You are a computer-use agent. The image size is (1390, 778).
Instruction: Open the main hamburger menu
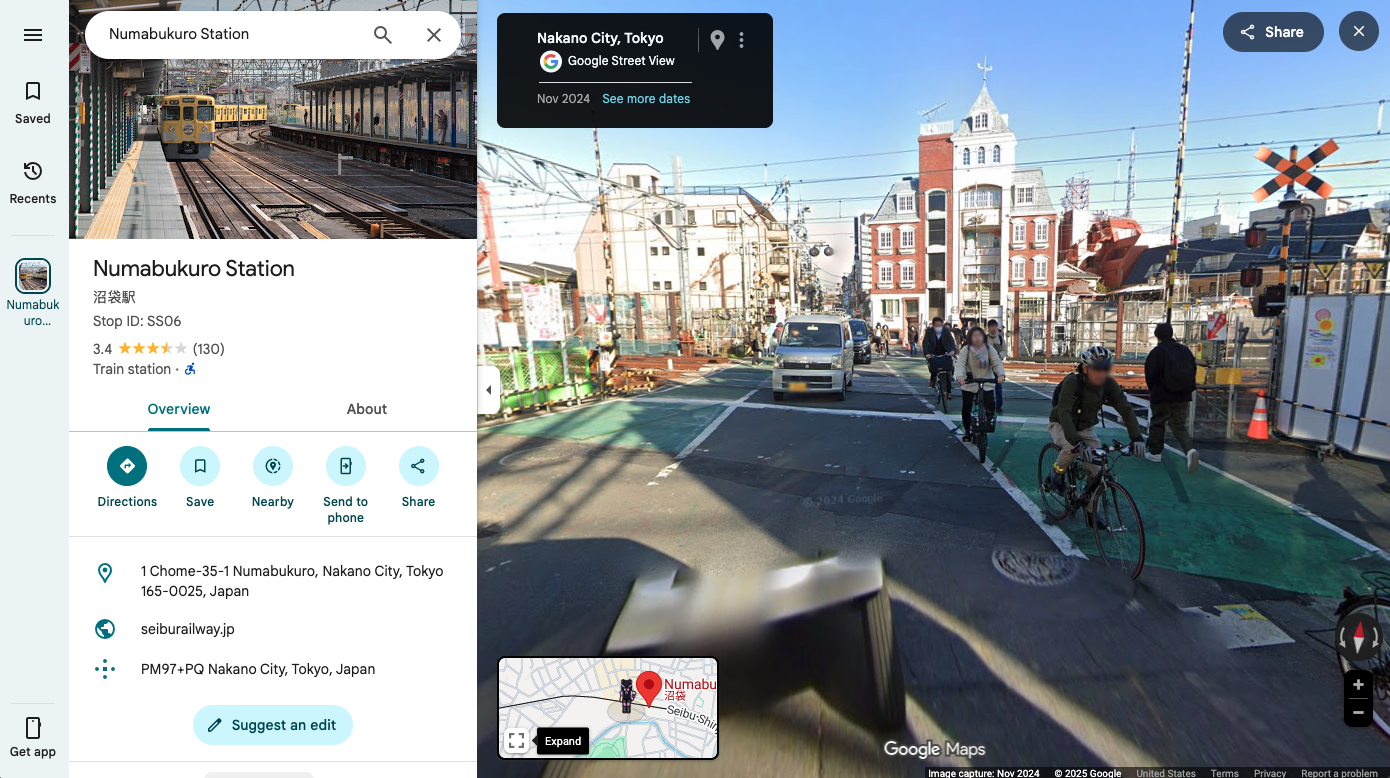click(x=33, y=35)
